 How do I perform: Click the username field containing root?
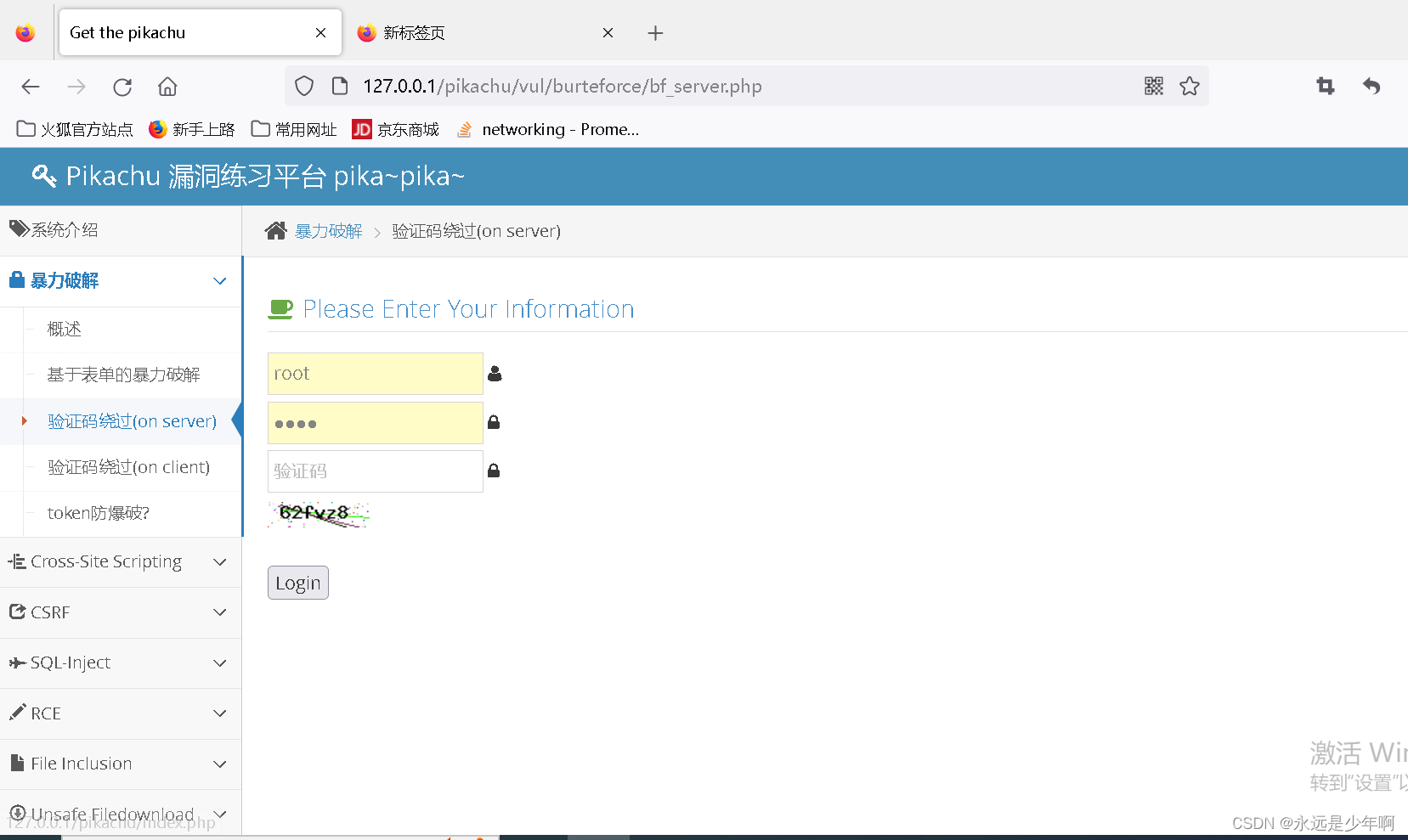pyautogui.click(x=376, y=374)
